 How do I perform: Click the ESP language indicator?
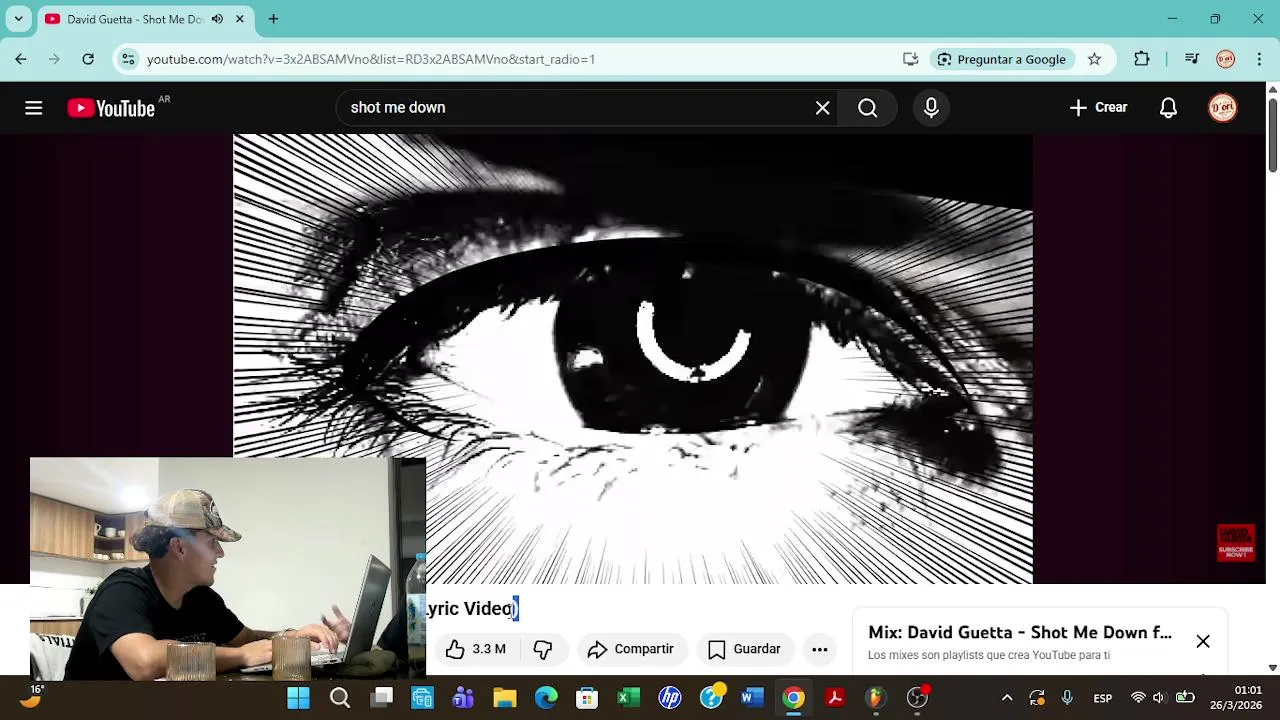tap(1103, 698)
